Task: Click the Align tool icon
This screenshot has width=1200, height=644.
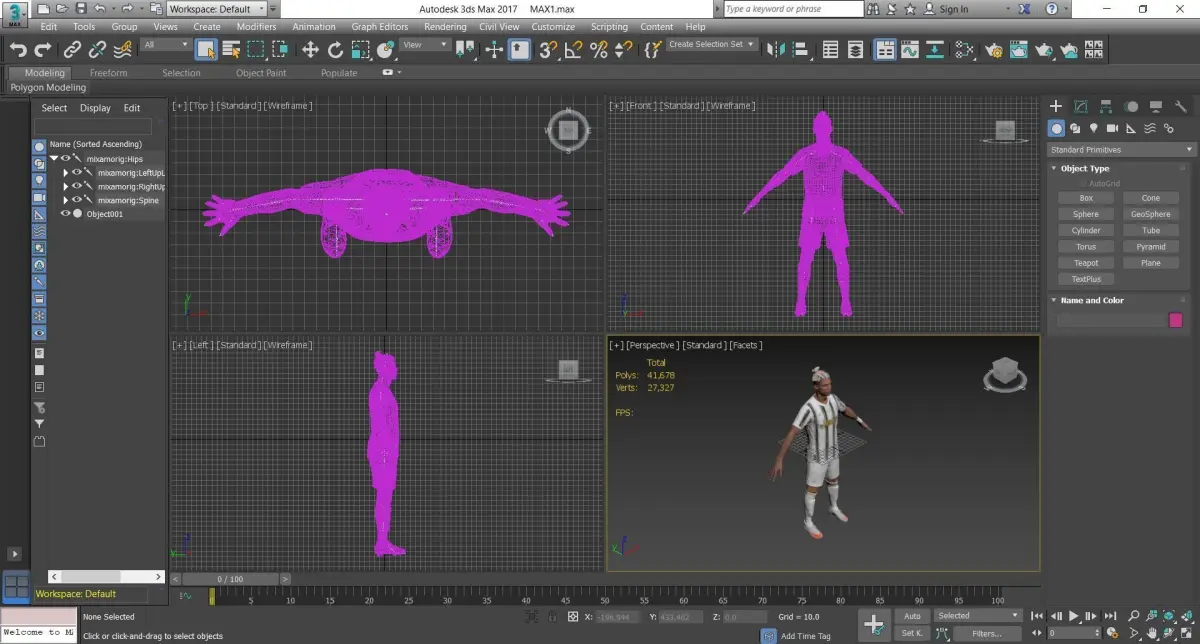Action: [802, 49]
